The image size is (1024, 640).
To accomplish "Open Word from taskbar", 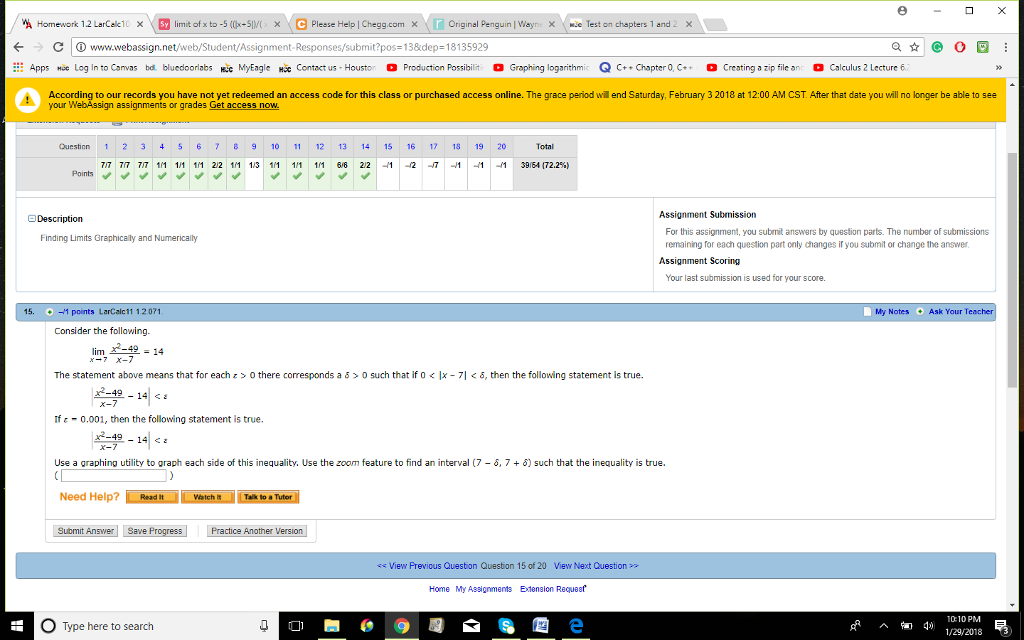I will tap(541, 626).
